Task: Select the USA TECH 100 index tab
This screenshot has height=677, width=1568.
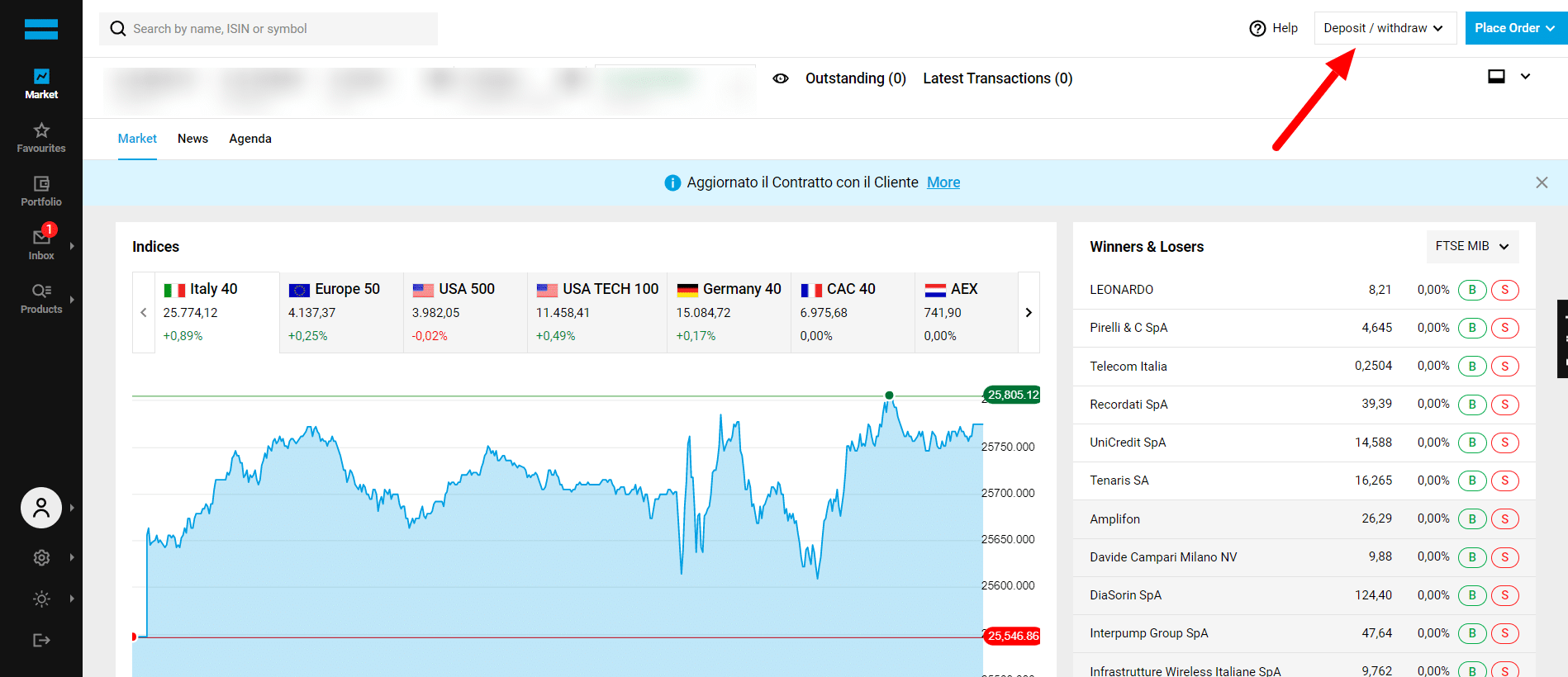Action: tap(597, 312)
